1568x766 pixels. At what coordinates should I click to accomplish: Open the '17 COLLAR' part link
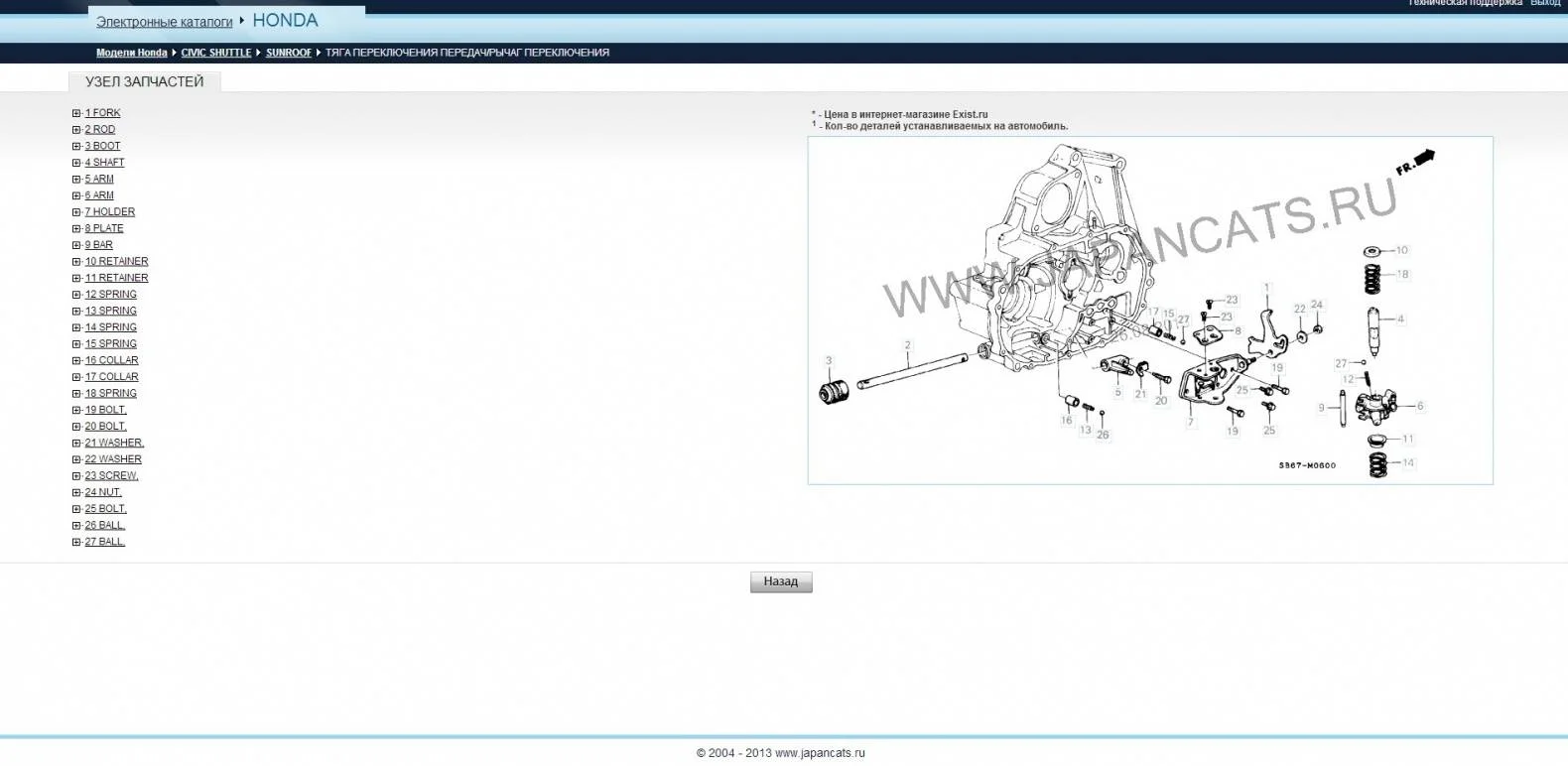[111, 377]
